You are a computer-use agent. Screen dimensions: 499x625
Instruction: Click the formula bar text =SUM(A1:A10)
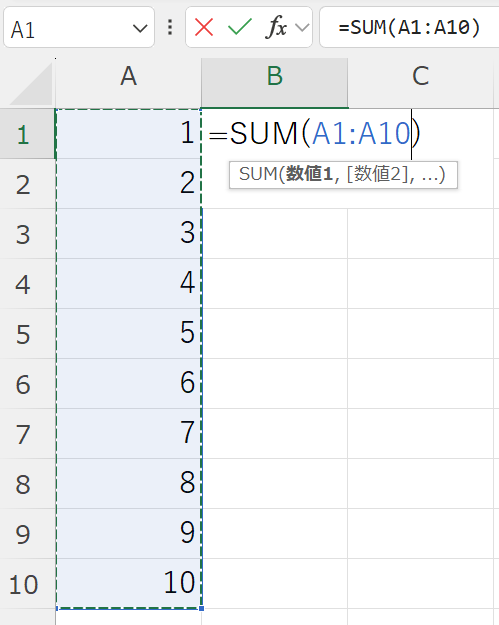coord(409,28)
